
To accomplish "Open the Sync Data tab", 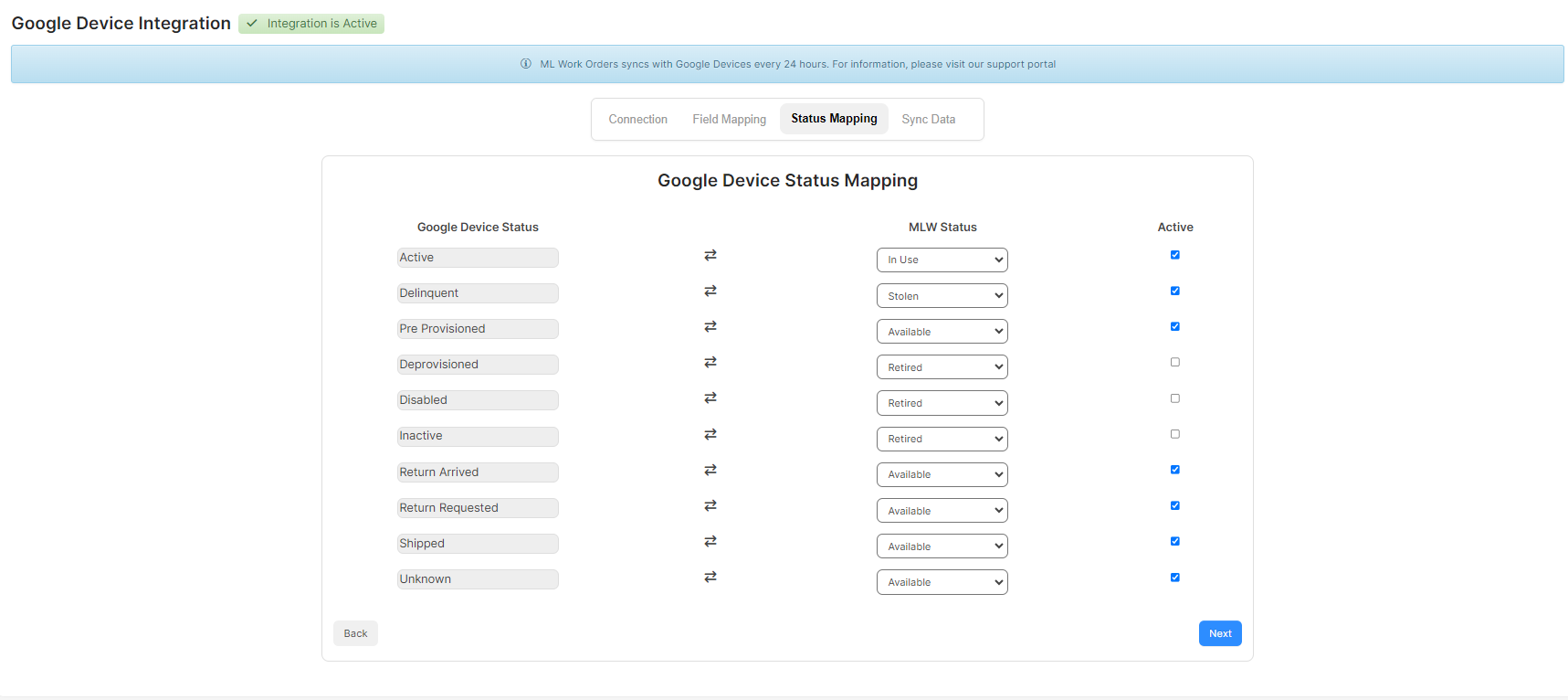I will click(x=928, y=120).
